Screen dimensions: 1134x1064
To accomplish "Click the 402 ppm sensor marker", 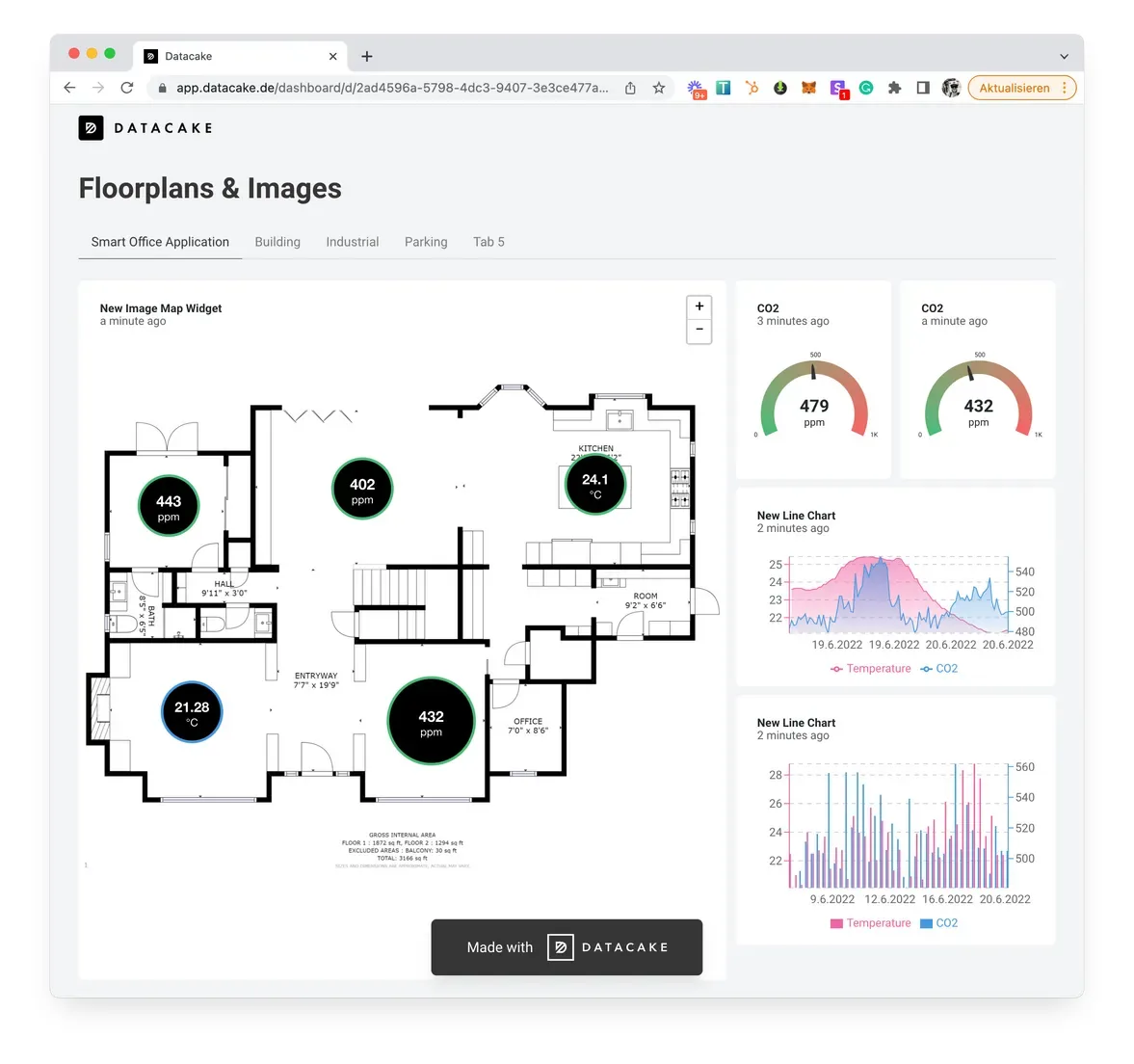I will tap(362, 489).
